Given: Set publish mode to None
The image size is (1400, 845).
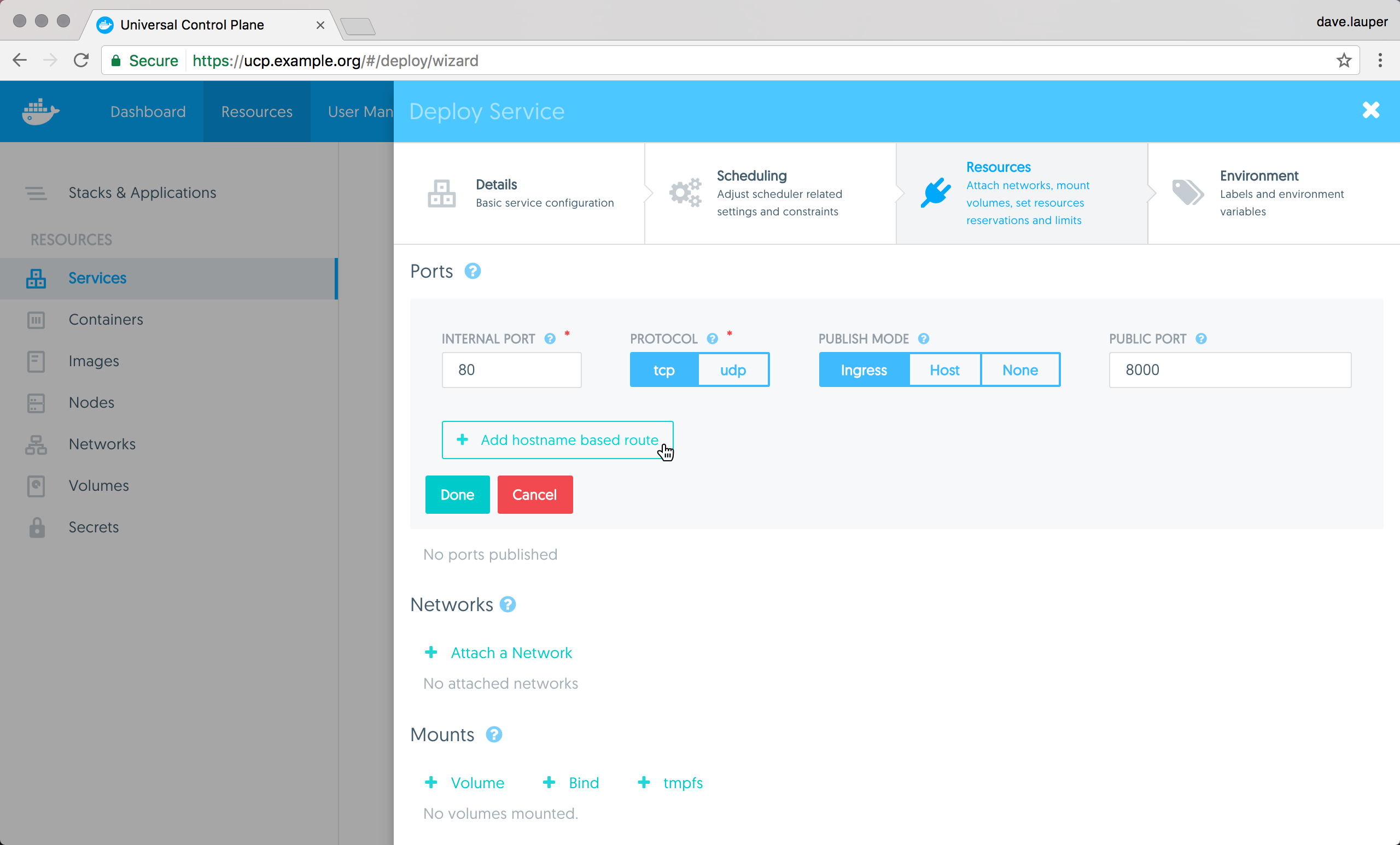Looking at the screenshot, I should point(1019,370).
